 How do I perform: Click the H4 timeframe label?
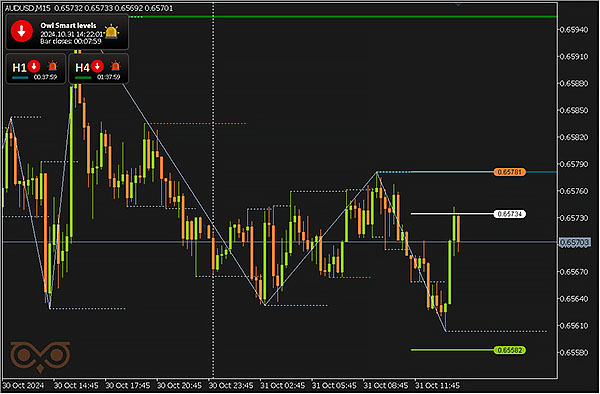[x=82, y=68]
